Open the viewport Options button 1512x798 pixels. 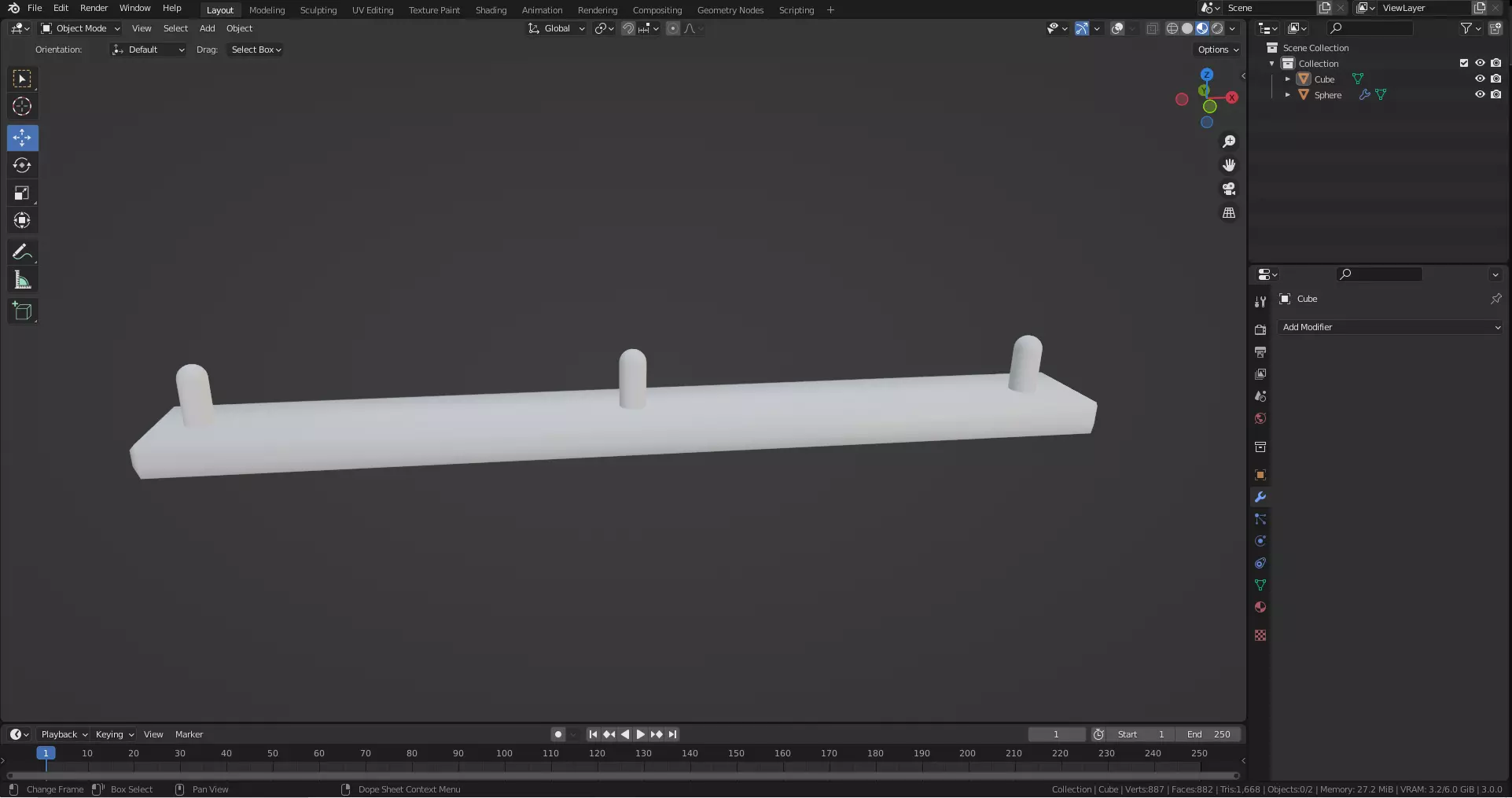tap(1218, 50)
